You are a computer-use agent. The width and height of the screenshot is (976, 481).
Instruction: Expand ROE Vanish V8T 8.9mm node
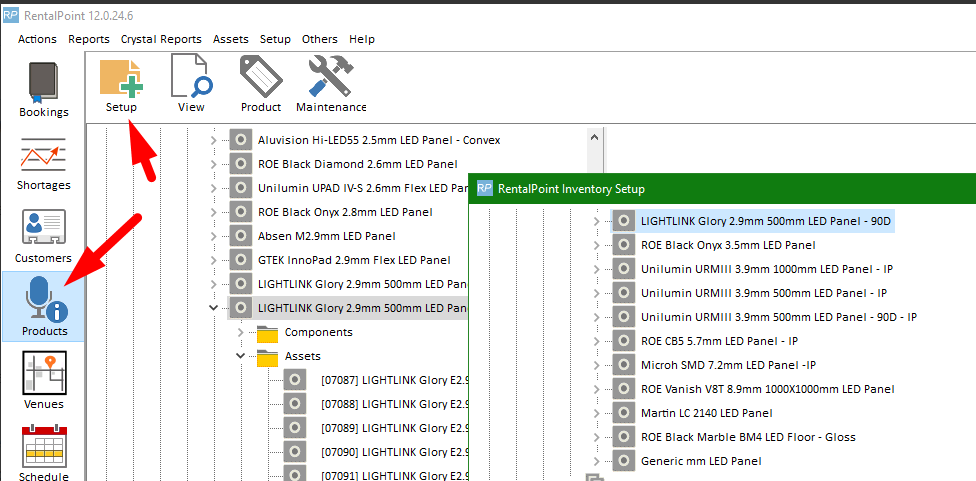(x=596, y=390)
